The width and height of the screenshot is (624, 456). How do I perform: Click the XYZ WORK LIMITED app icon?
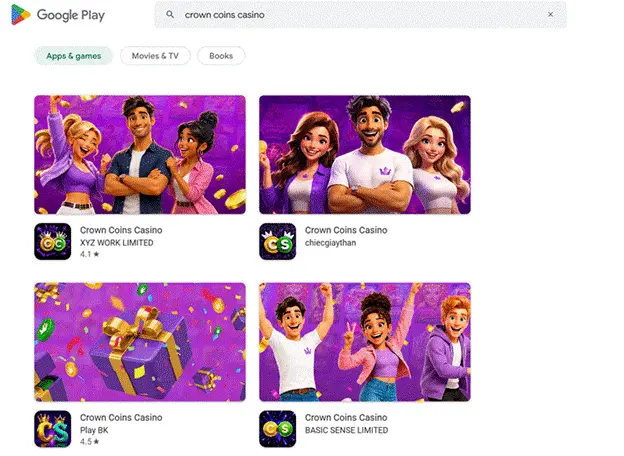pyautogui.click(x=53, y=242)
